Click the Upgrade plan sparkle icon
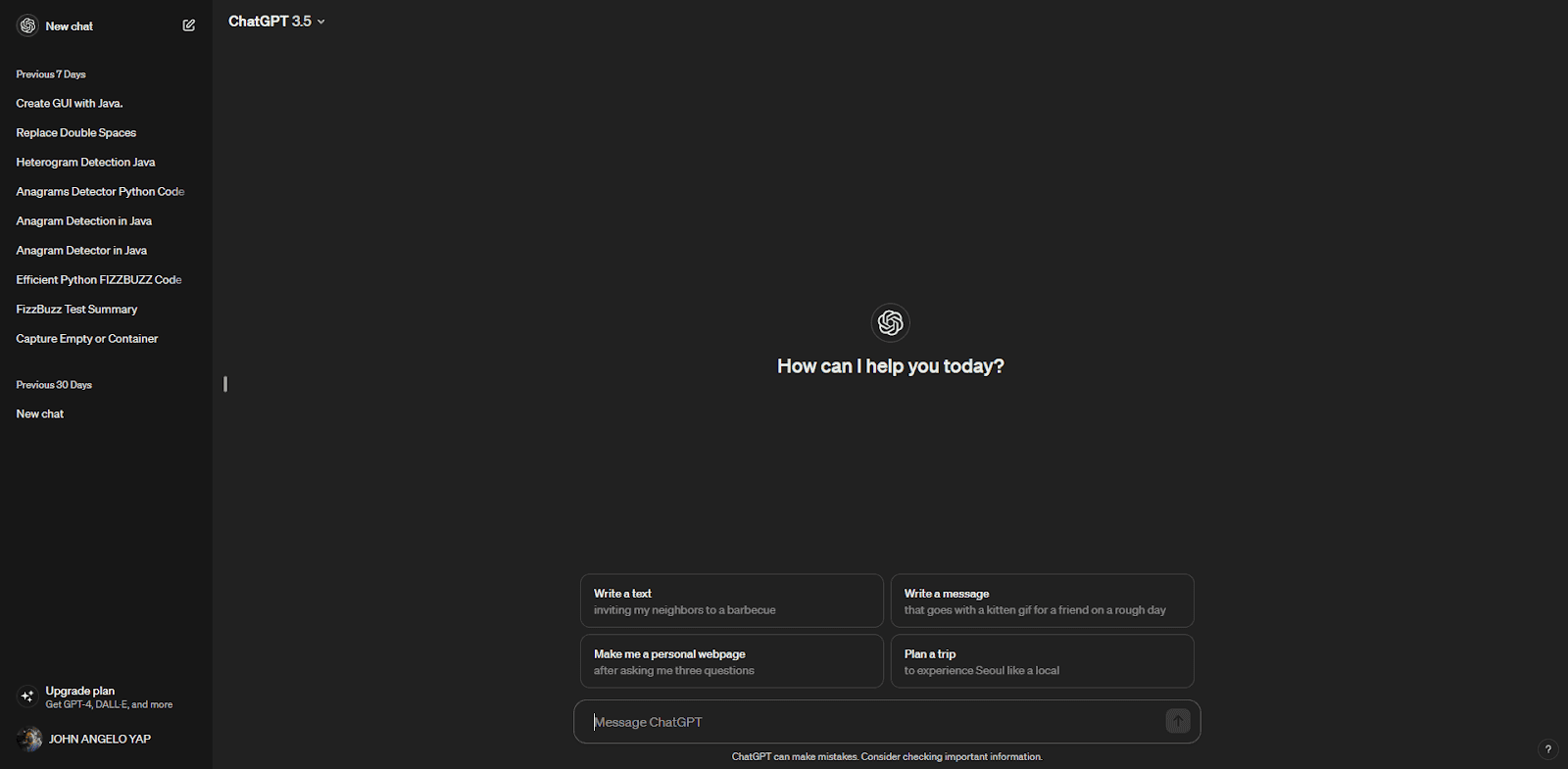The width and height of the screenshot is (1568, 769). pos(27,697)
